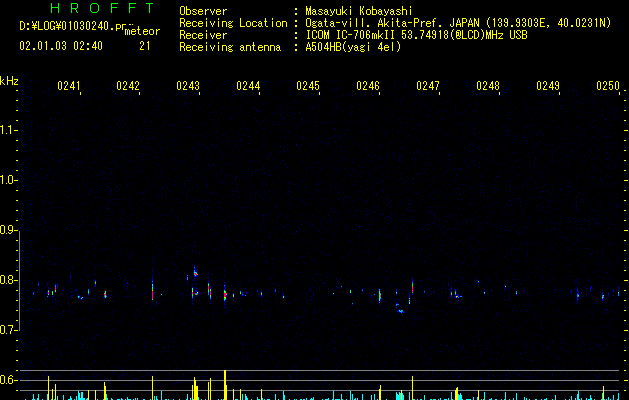
Task: Click the 0243 time marker
Action: 188,86
